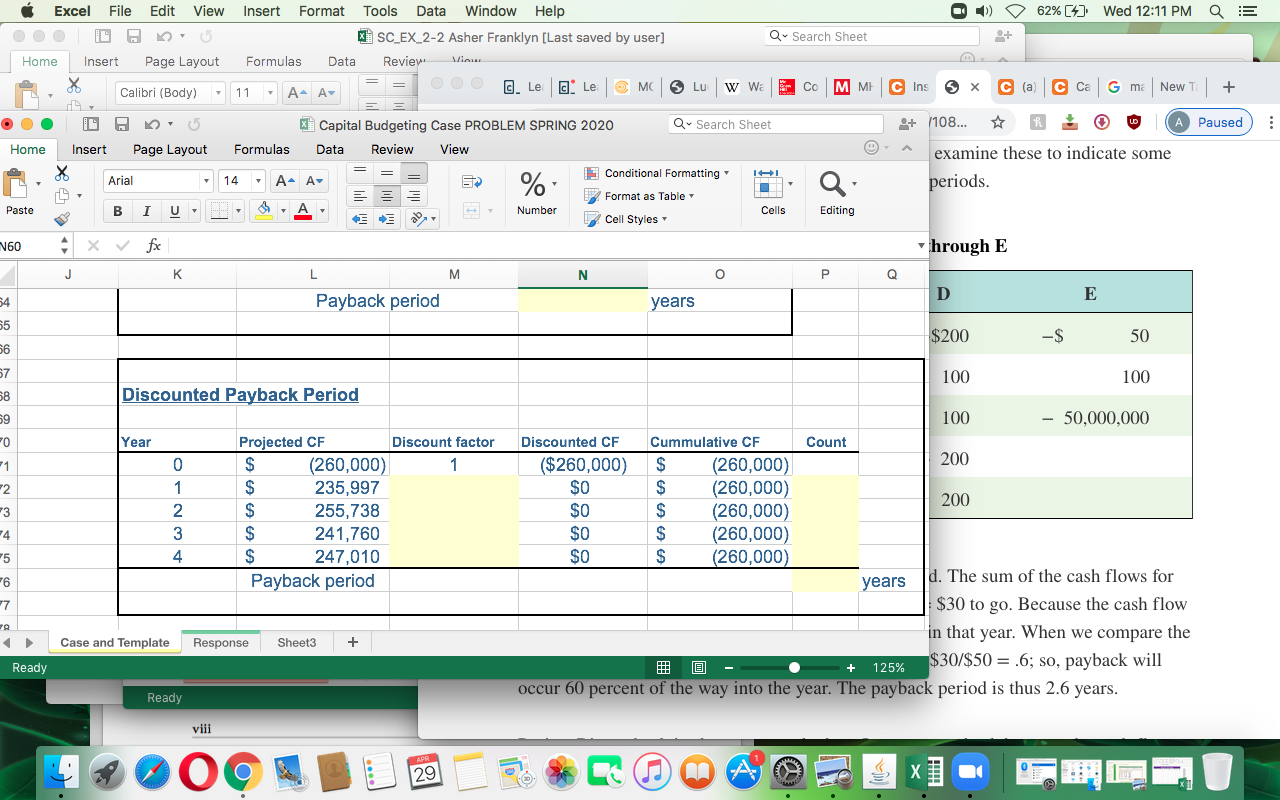Collapse the ribbon with the chevron button

(907, 149)
